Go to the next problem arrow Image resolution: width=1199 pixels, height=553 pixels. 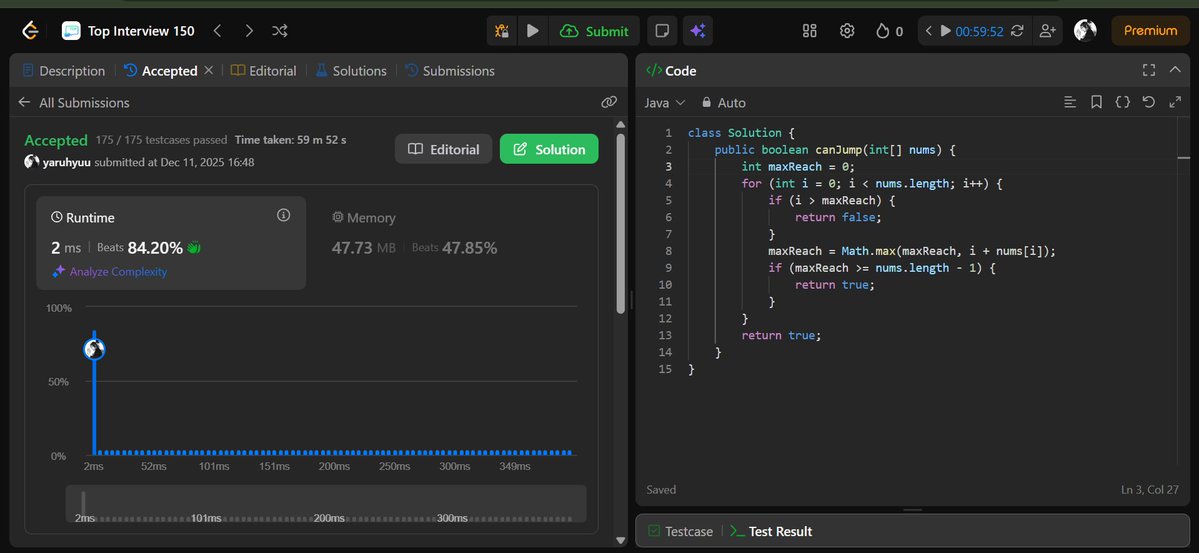click(x=249, y=31)
